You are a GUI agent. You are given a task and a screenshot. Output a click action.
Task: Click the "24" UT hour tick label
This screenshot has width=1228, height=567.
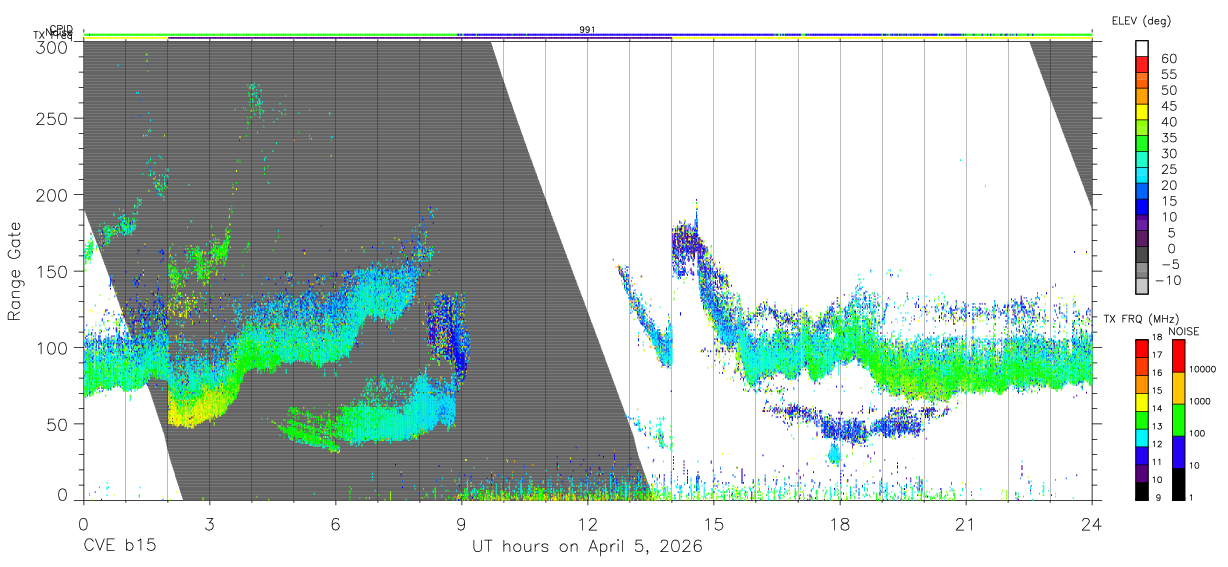(x=1091, y=523)
